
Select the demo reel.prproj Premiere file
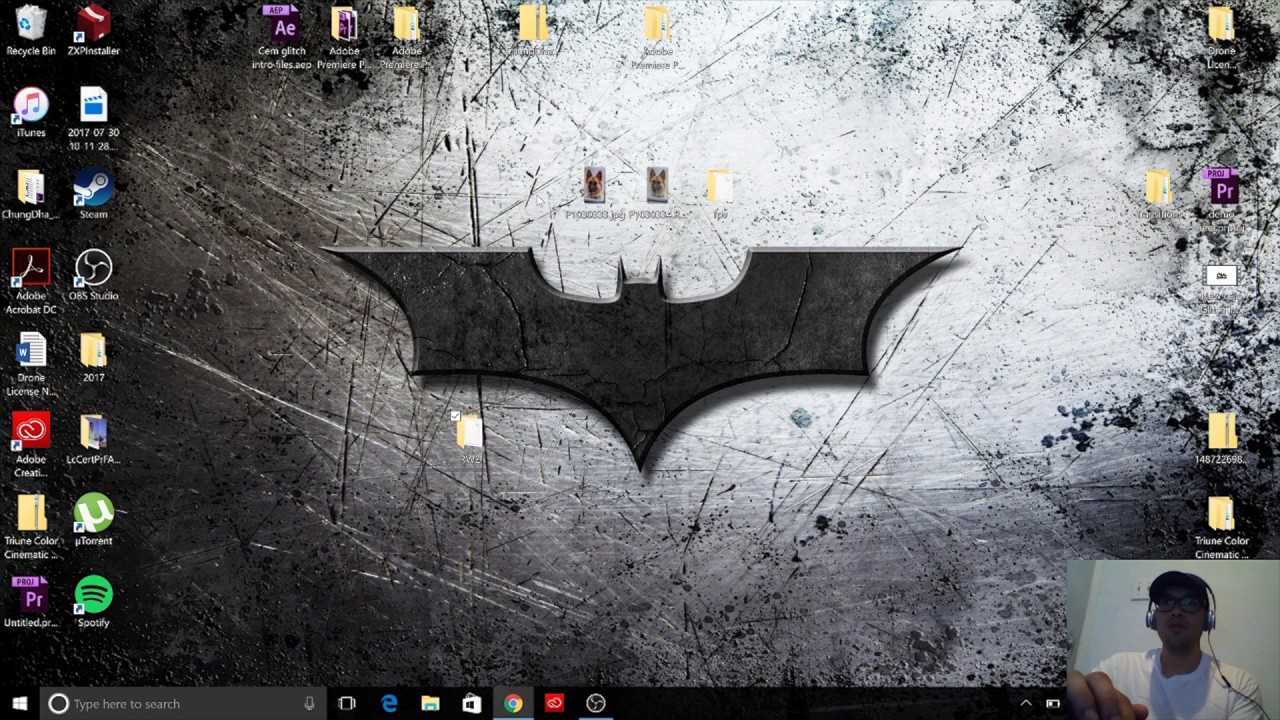[1222, 200]
